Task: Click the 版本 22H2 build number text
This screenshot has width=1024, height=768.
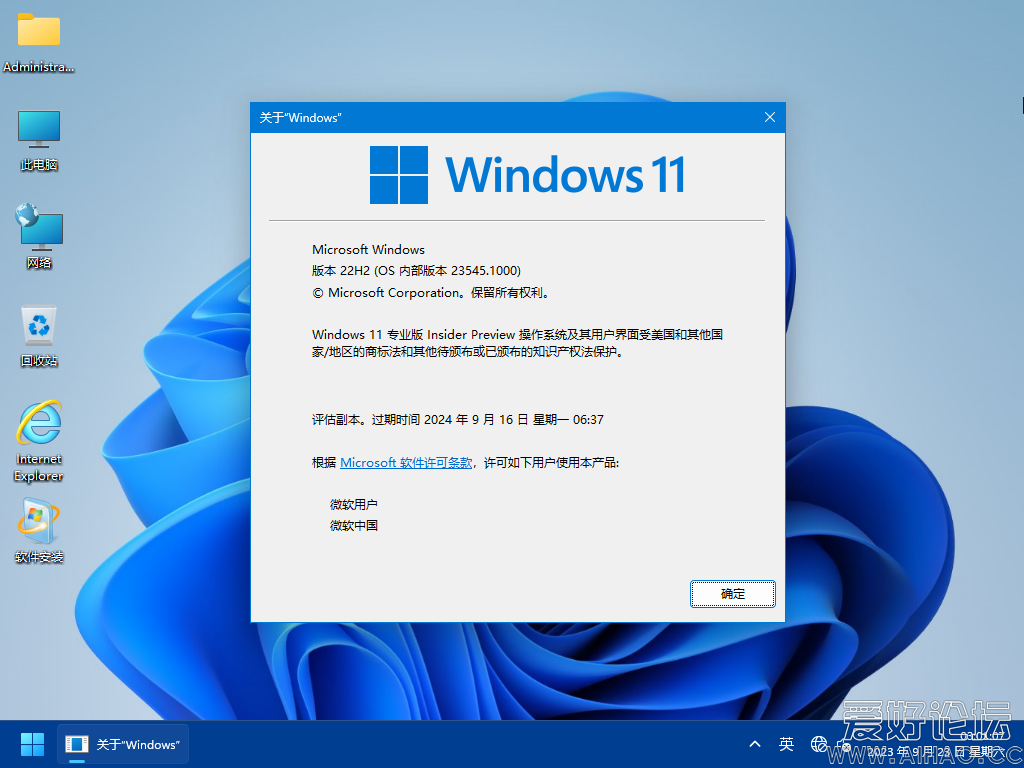Action: 416,271
